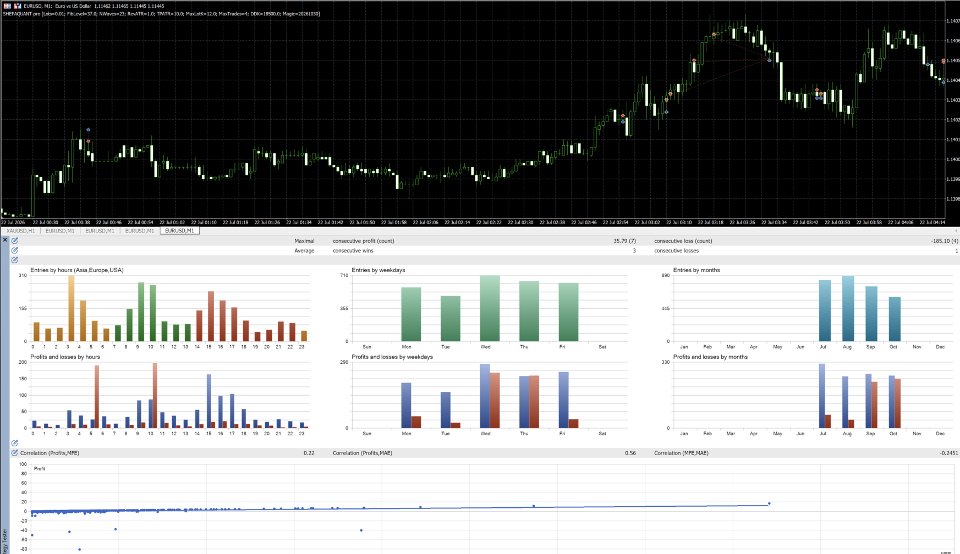This screenshot has width=960, height=554.
Task: Click the 'consecutive loss (count)' label
Action: 683,241
